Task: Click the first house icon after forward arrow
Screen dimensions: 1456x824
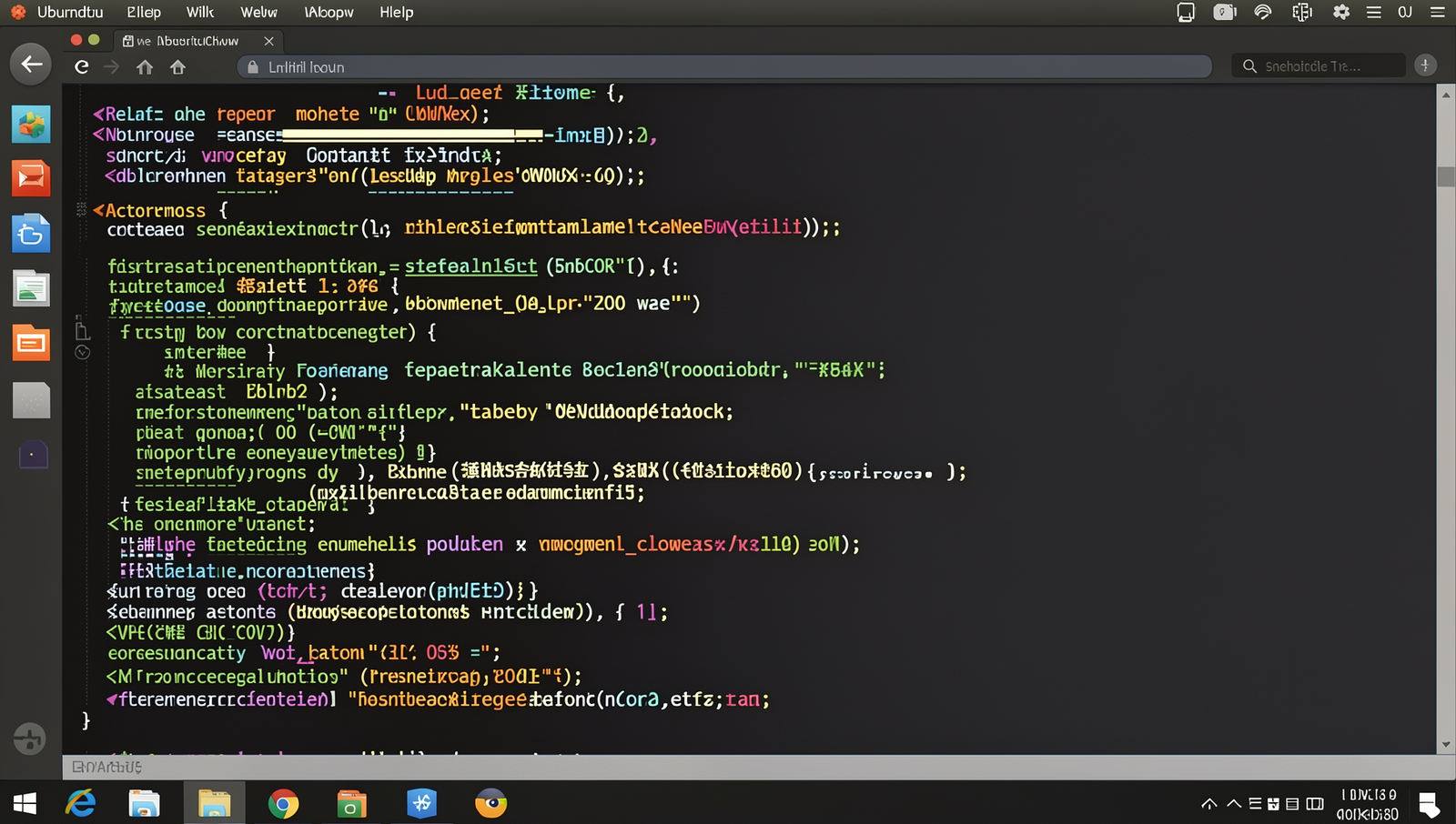Action: [145, 66]
